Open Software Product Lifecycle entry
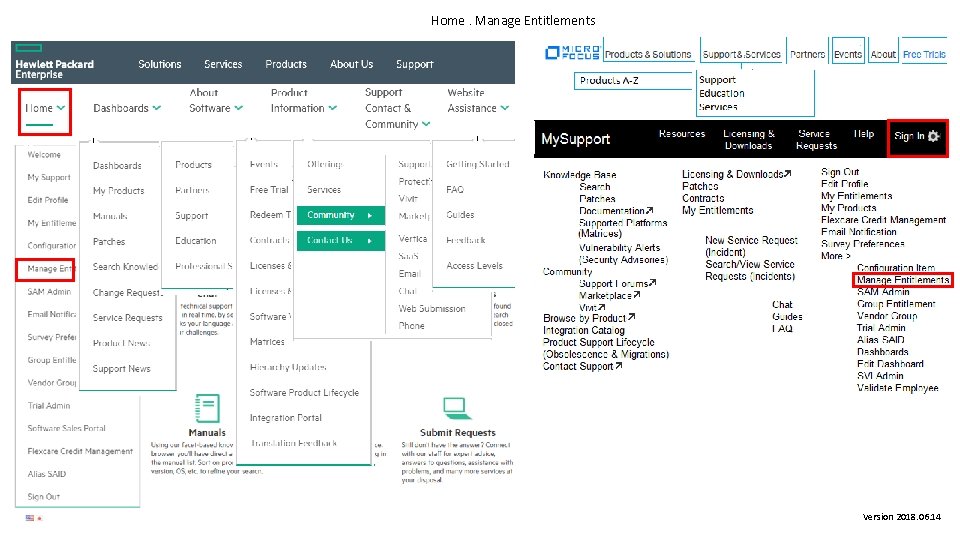Image resolution: width=960 pixels, height=540 pixels. (304, 392)
